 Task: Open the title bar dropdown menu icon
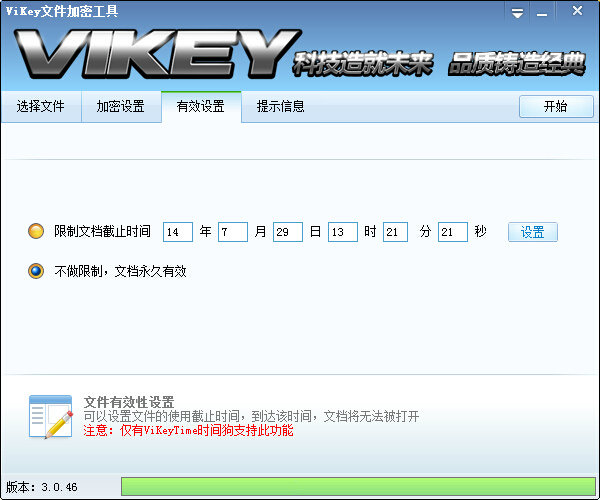517,13
